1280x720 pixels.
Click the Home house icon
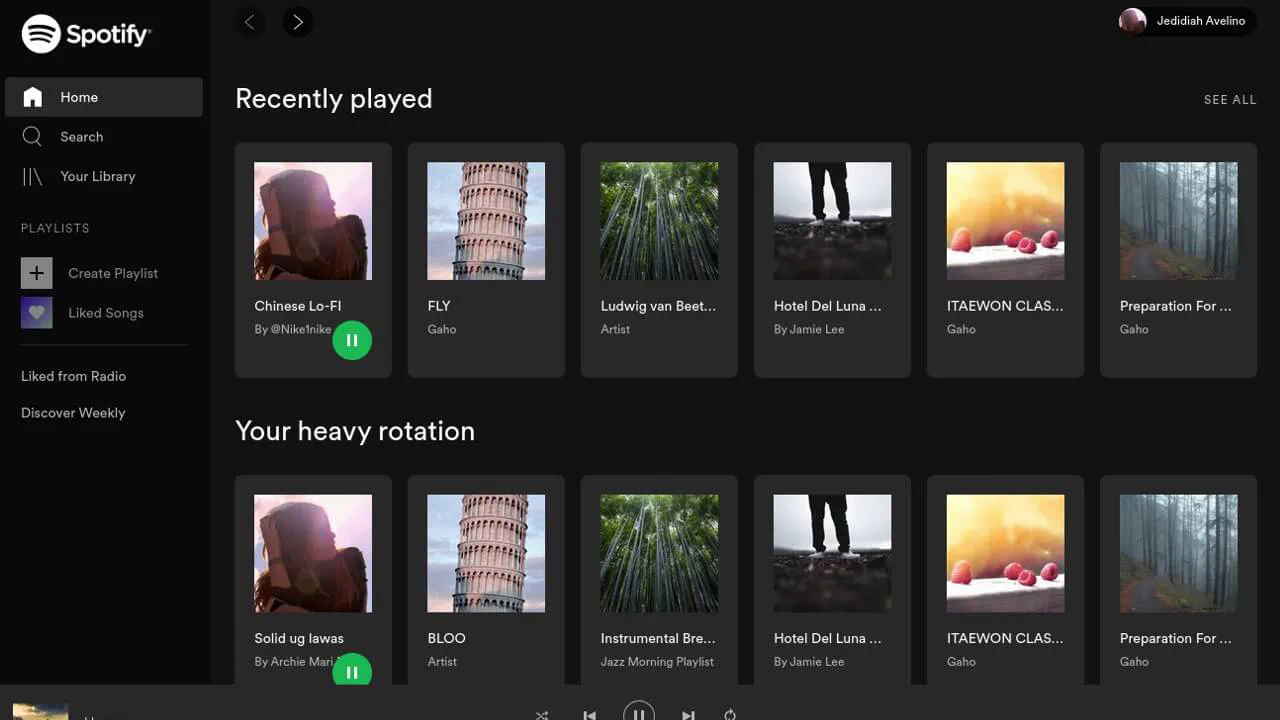click(33, 97)
